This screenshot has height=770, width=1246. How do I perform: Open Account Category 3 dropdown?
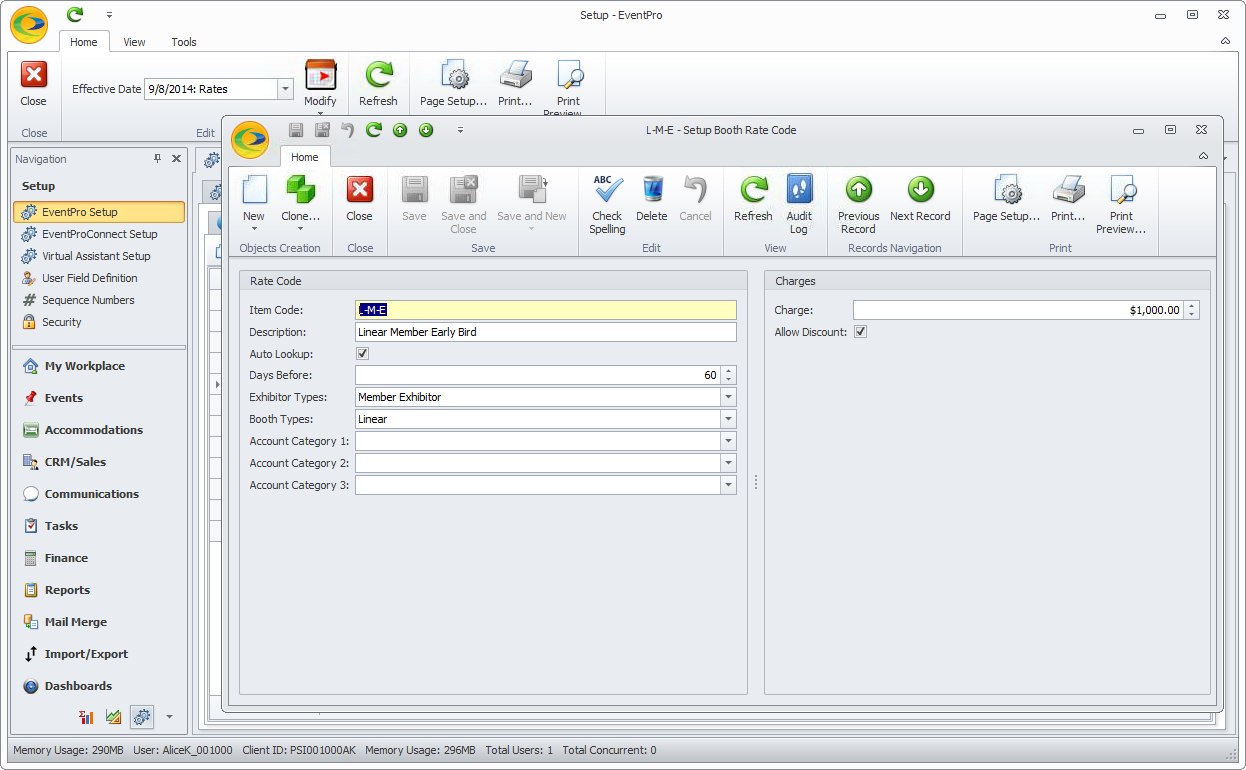click(x=728, y=485)
